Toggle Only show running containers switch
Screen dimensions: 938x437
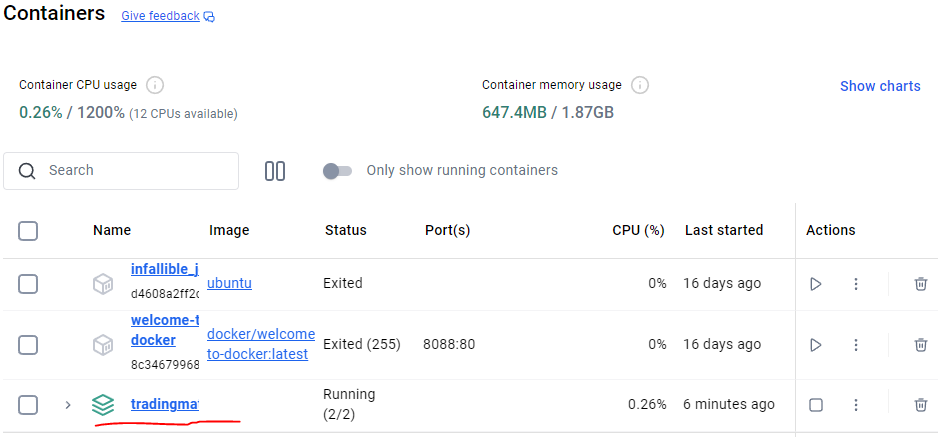[x=337, y=171]
